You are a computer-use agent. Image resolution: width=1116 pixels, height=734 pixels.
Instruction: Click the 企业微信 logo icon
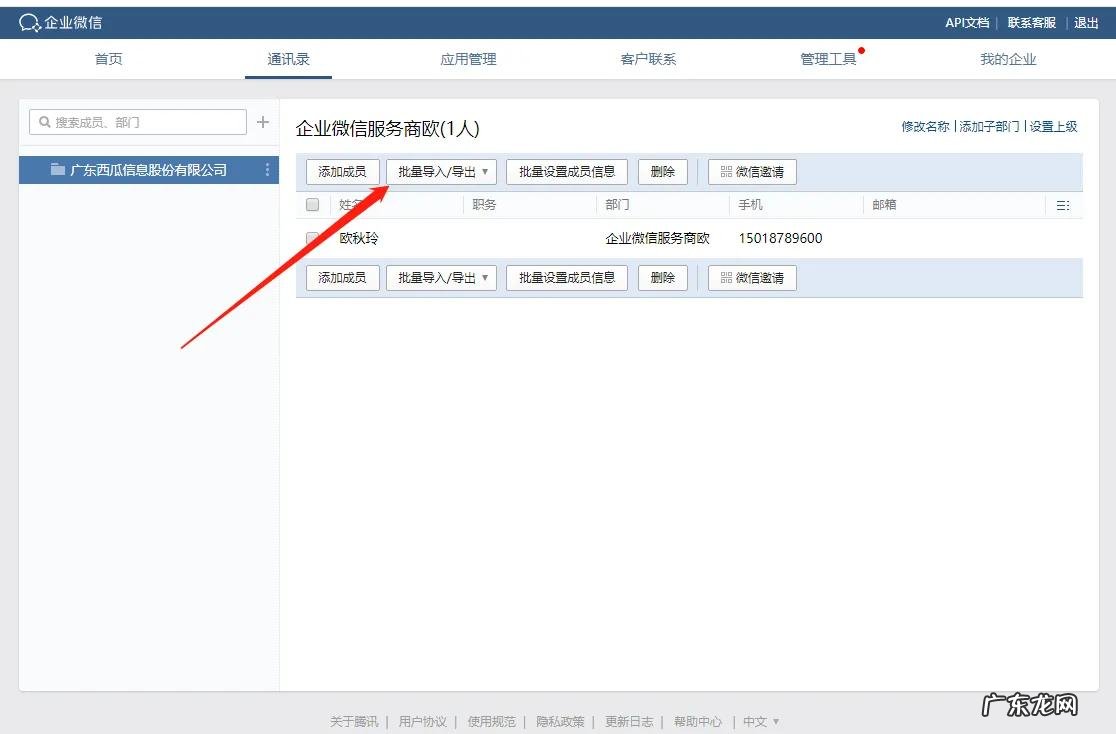click(28, 21)
